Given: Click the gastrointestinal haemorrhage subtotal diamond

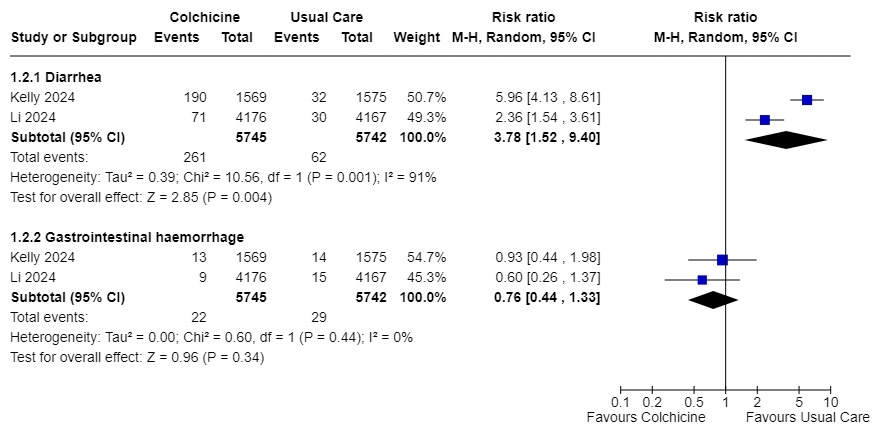Looking at the screenshot, I should 712,298.
